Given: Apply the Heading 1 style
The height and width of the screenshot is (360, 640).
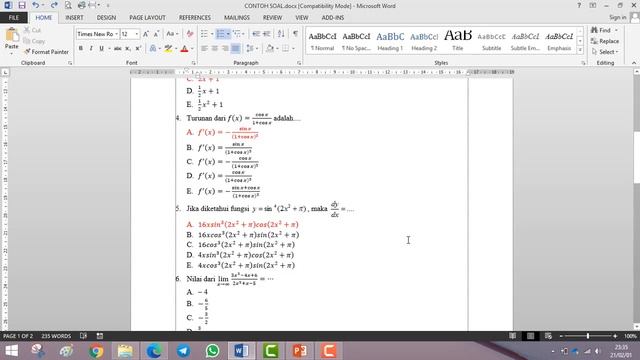Looking at the screenshot, I should [x=390, y=41].
